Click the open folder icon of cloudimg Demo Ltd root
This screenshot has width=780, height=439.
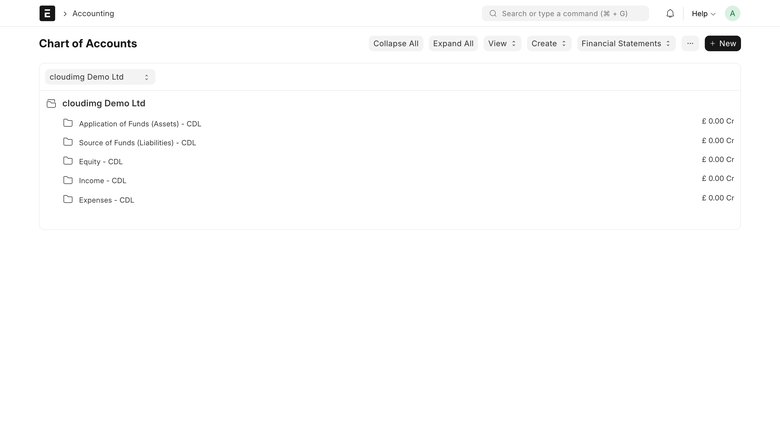51,103
